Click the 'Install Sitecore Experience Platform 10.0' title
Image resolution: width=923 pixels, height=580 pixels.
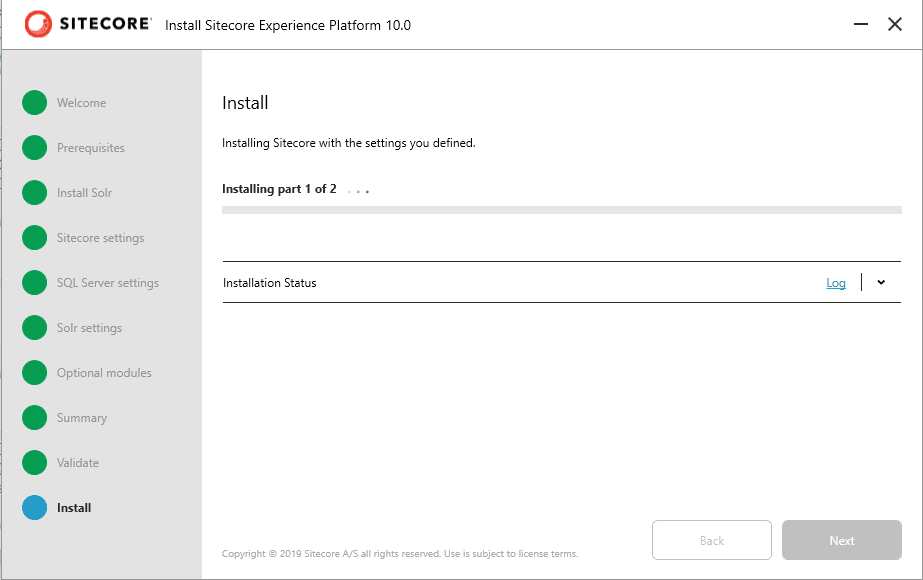[x=288, y=25]
